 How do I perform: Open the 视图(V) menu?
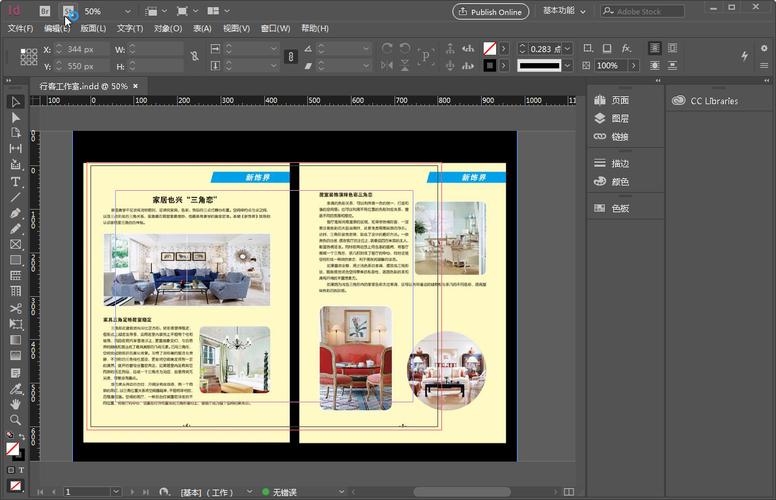[236, 28]
